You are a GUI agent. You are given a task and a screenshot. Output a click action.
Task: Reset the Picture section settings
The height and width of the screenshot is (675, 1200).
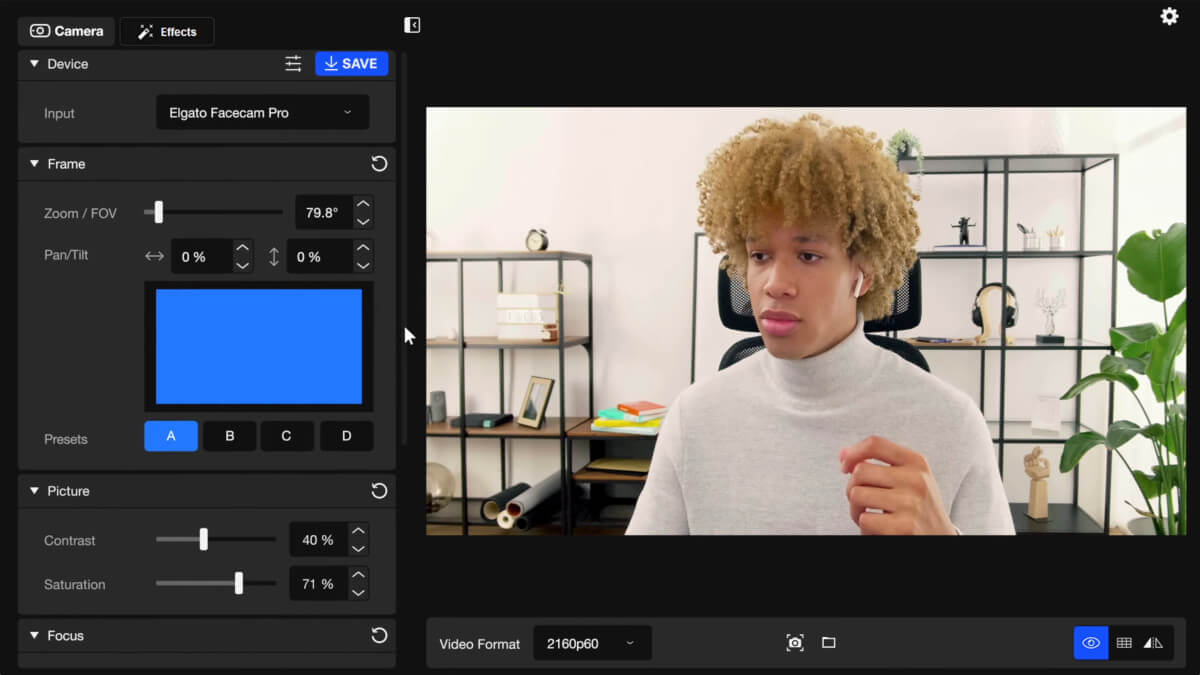tap(379, 491)
